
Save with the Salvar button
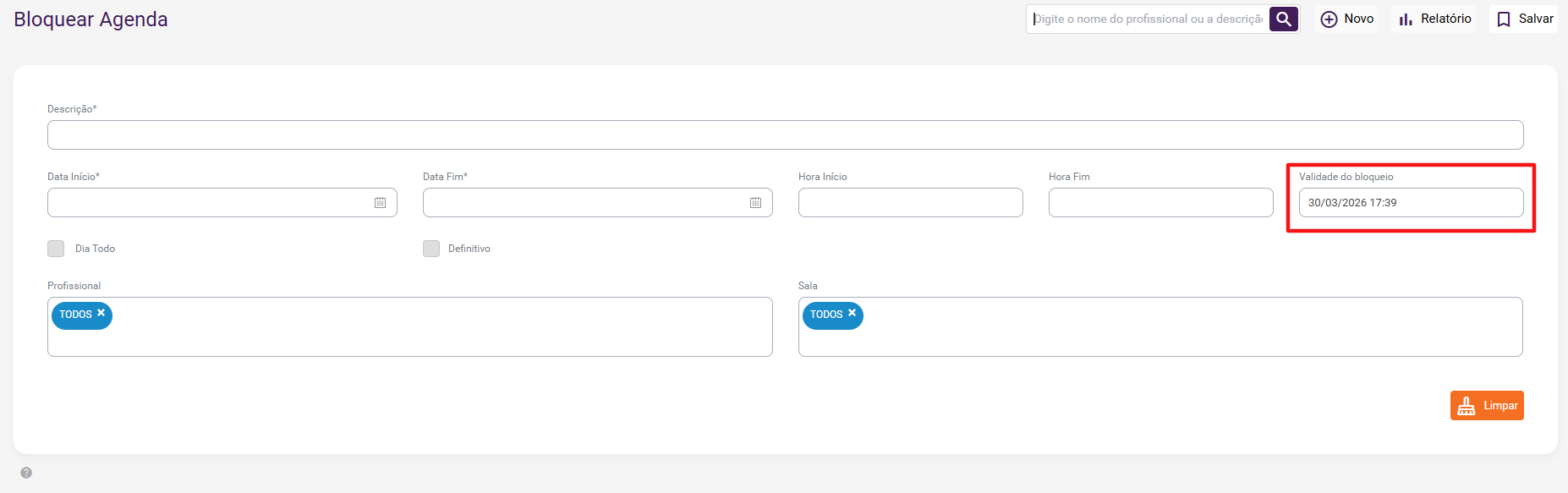1524,19
